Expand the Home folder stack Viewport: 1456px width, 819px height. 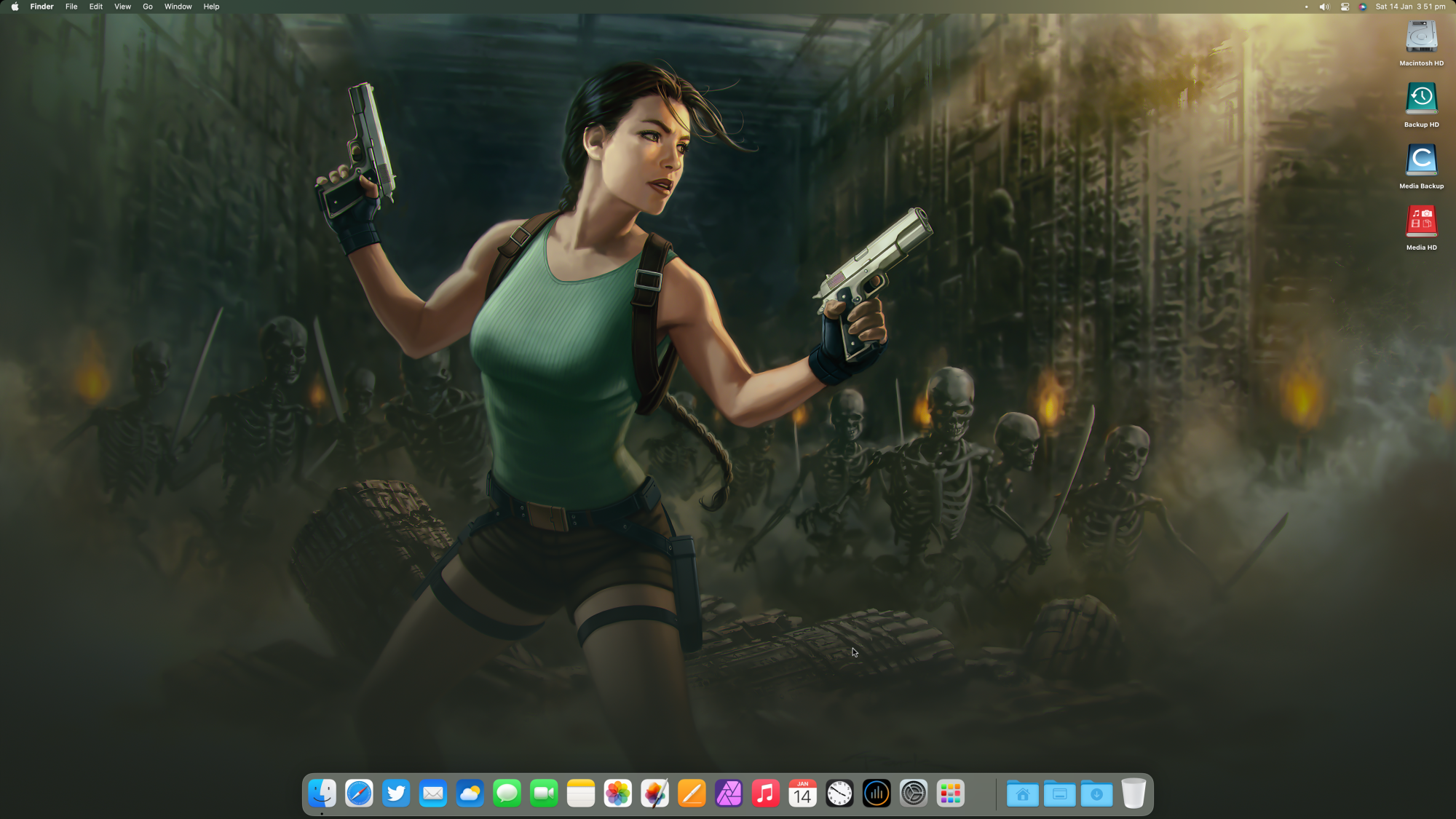tap(1022, 794)
